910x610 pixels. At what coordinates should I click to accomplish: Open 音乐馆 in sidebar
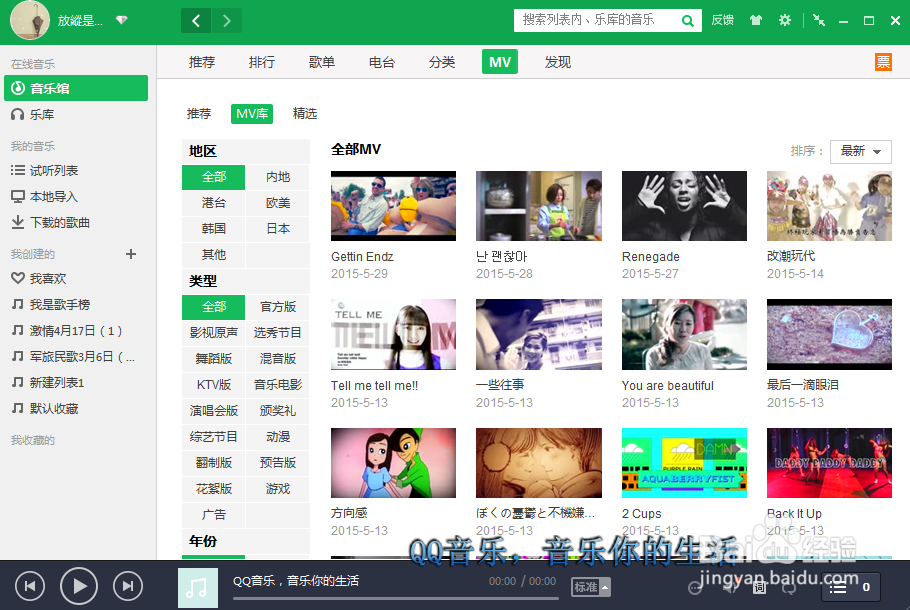(76, 88)
